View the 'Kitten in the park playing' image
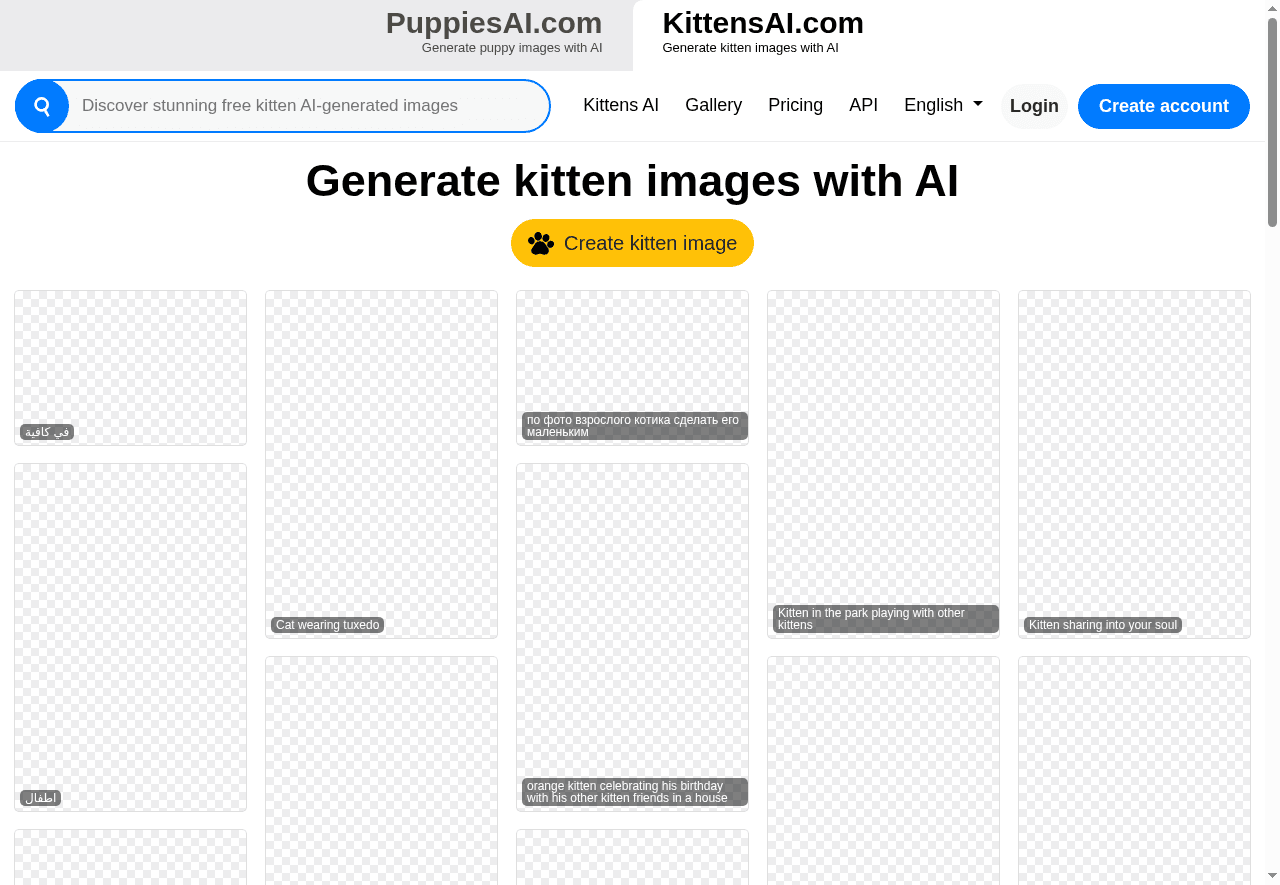This screenshot has width=1280, height=885. tap(883, 463)
